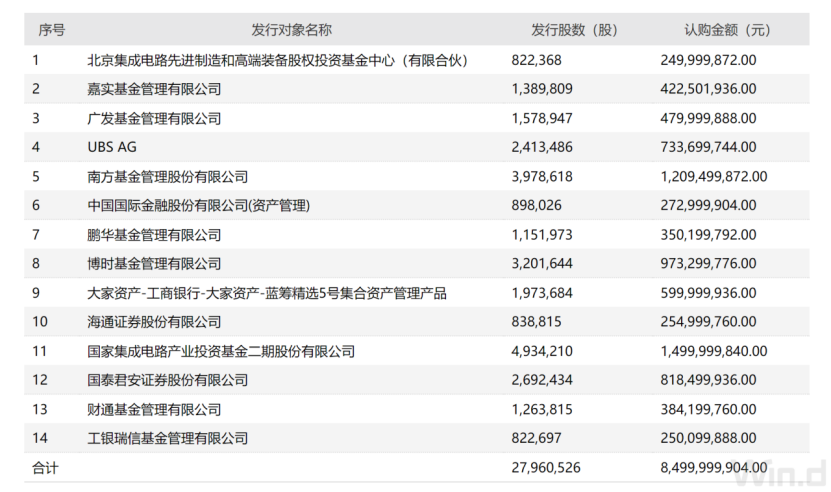
Task: Select 国家集成电路产业投资基金二期股份有限公司 cell
Action: pyautogui.click(x=221, y=351)
